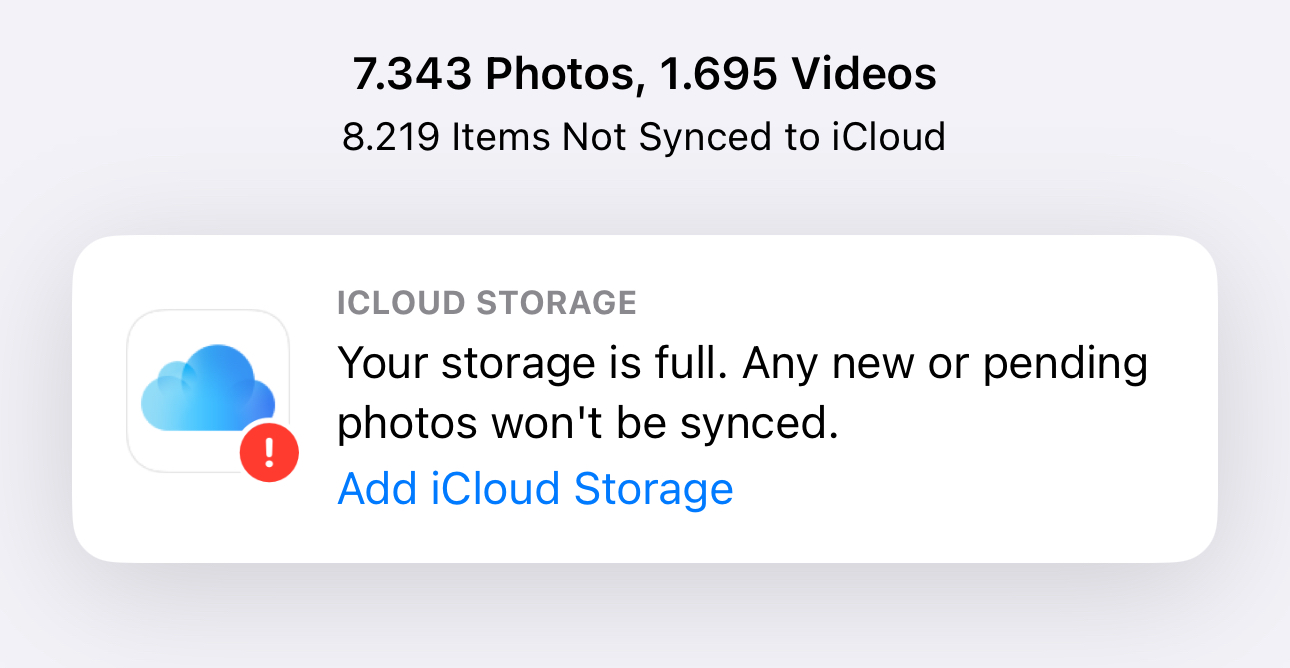
Task: Open the Add iCloud Storage link
Action: pyautogui.click(x=535, y=489)
